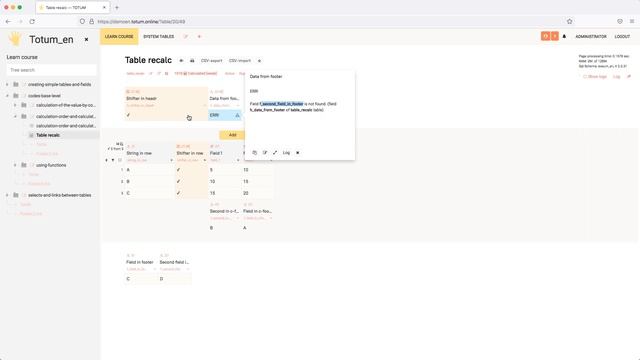The width and height of the screenshot is (640, 360).
Task: Click the first orange icon button in the top bar
Action: pyautogui.click(x=545, y=36)
